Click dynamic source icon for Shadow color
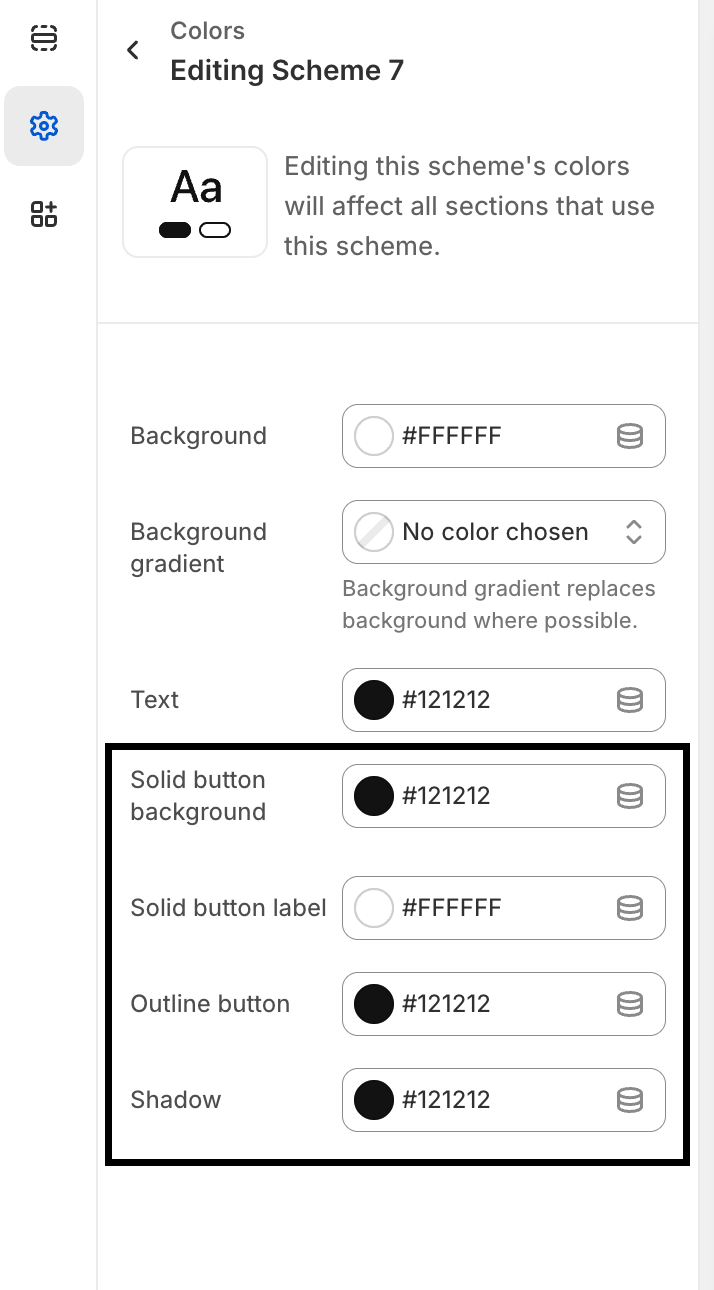 click(x=629, y=1100)
